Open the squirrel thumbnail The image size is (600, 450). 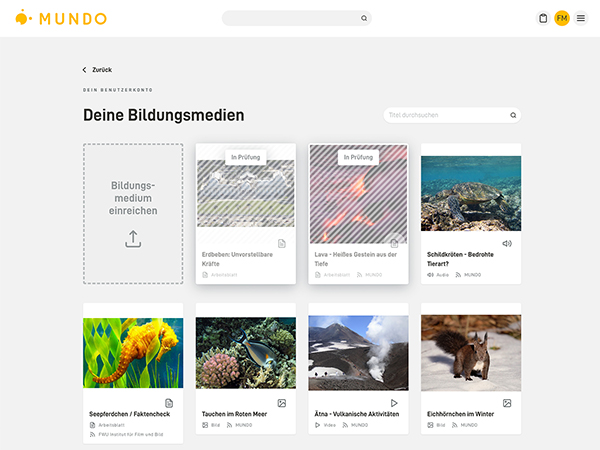click(471, 353)
